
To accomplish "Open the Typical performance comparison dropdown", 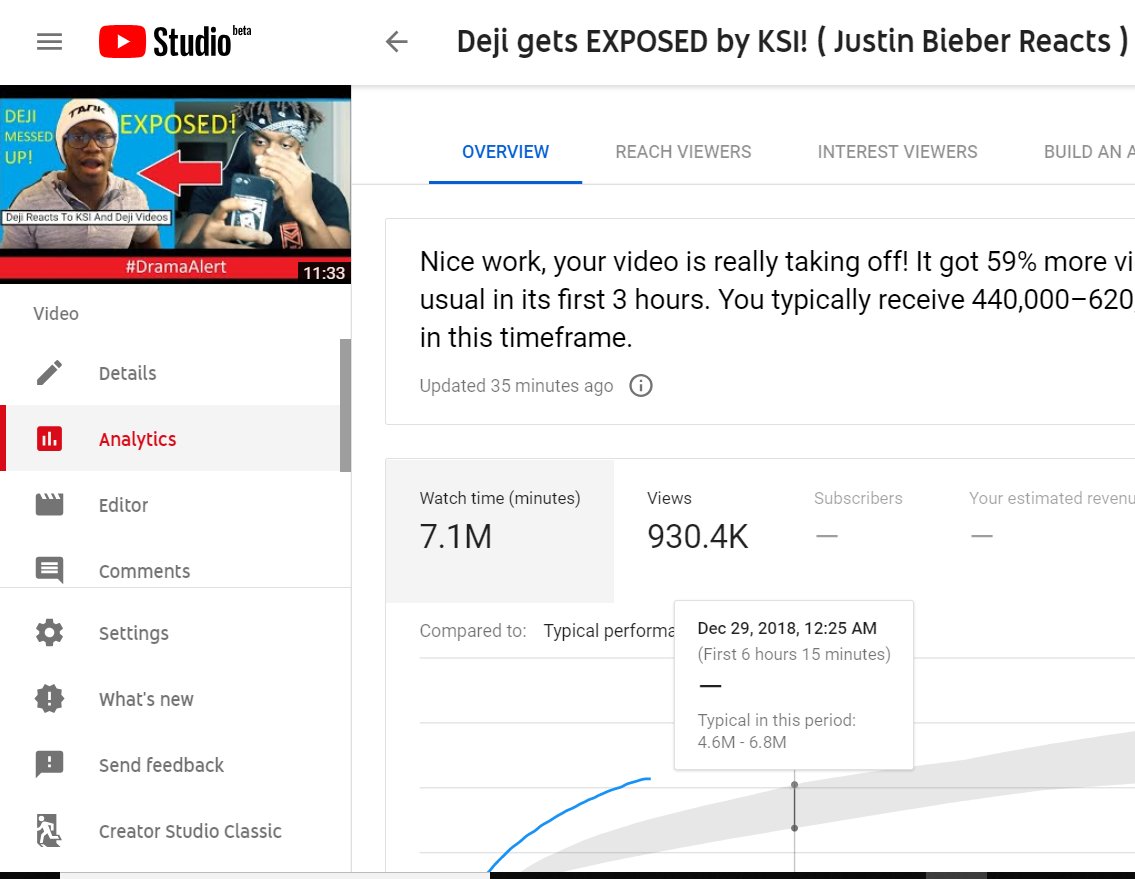I will coord(609,631).
